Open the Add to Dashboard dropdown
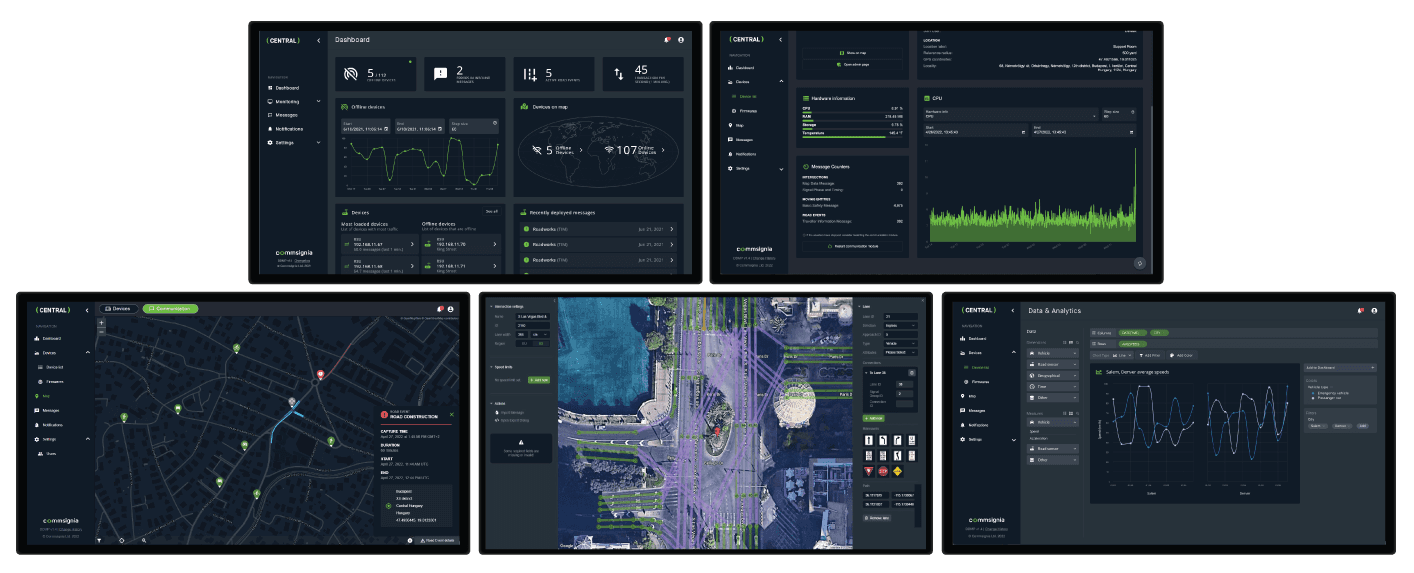This screenshot has width=1414, height=573. coord(1339,367)
